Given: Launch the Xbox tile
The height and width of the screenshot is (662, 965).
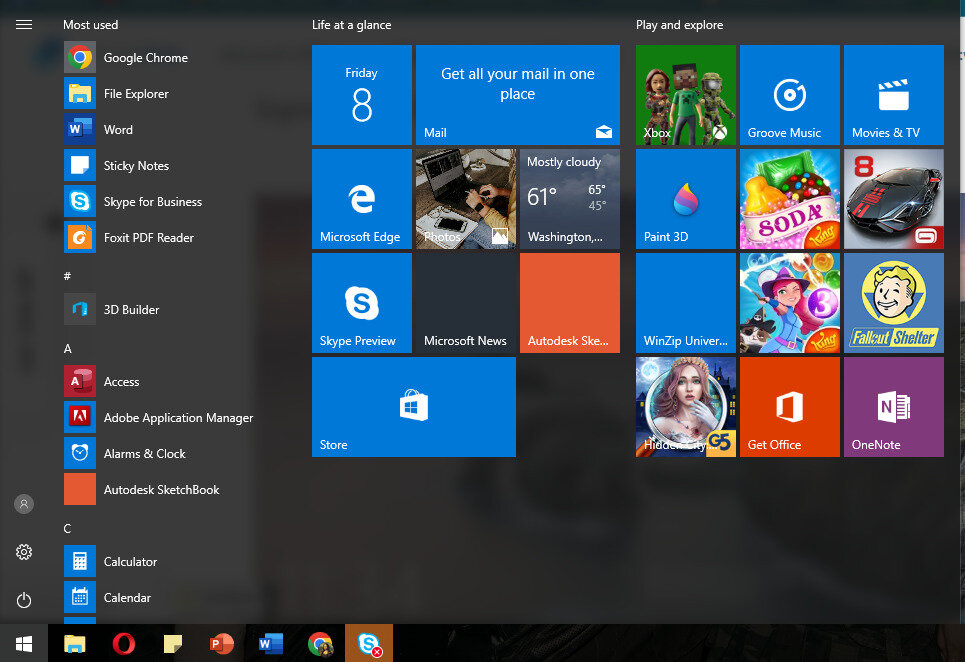Looking at the screenshot, I should [x=686, y=95].
